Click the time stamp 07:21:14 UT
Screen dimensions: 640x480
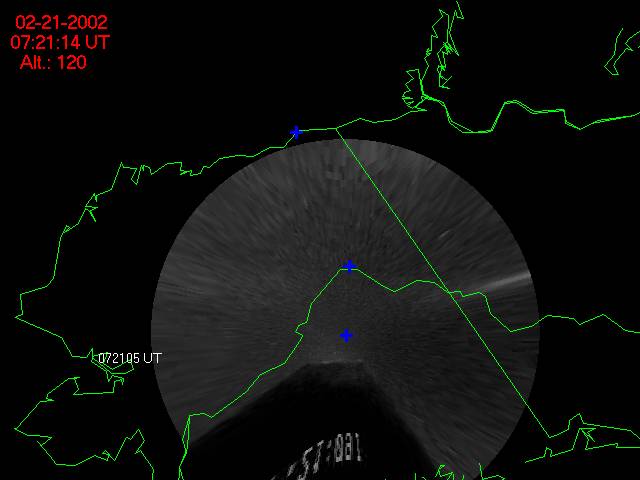coord(60,42)
